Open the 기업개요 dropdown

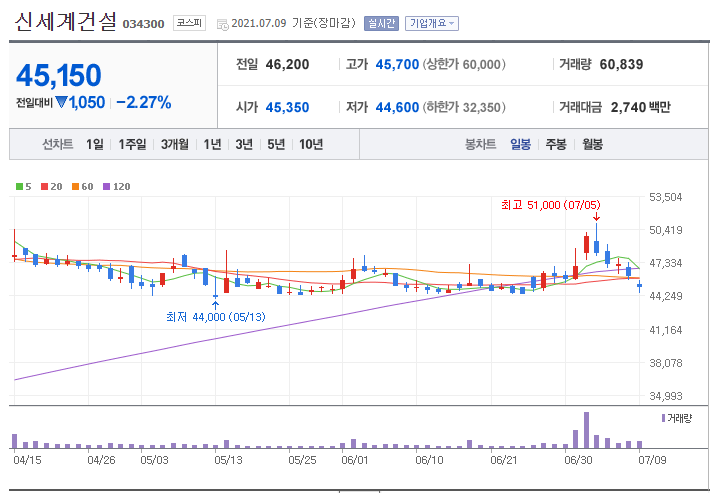point(432,23)
